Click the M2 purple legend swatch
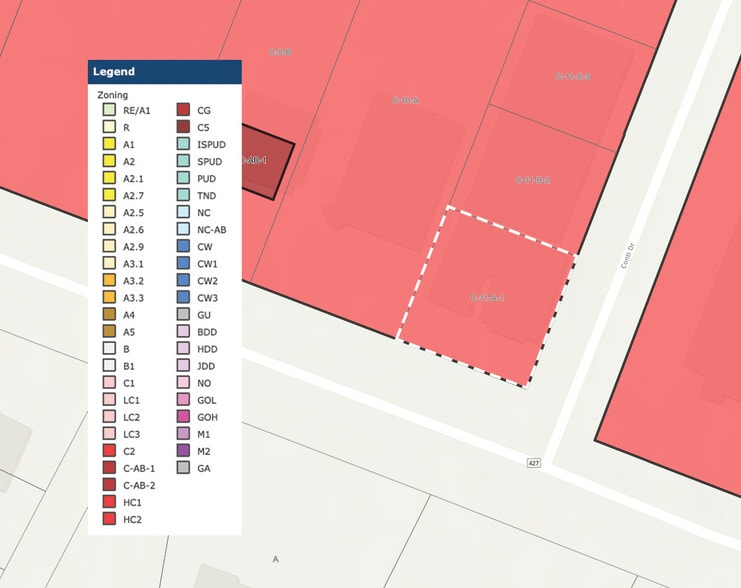This screenshot has height=588, width=741. 183,451
